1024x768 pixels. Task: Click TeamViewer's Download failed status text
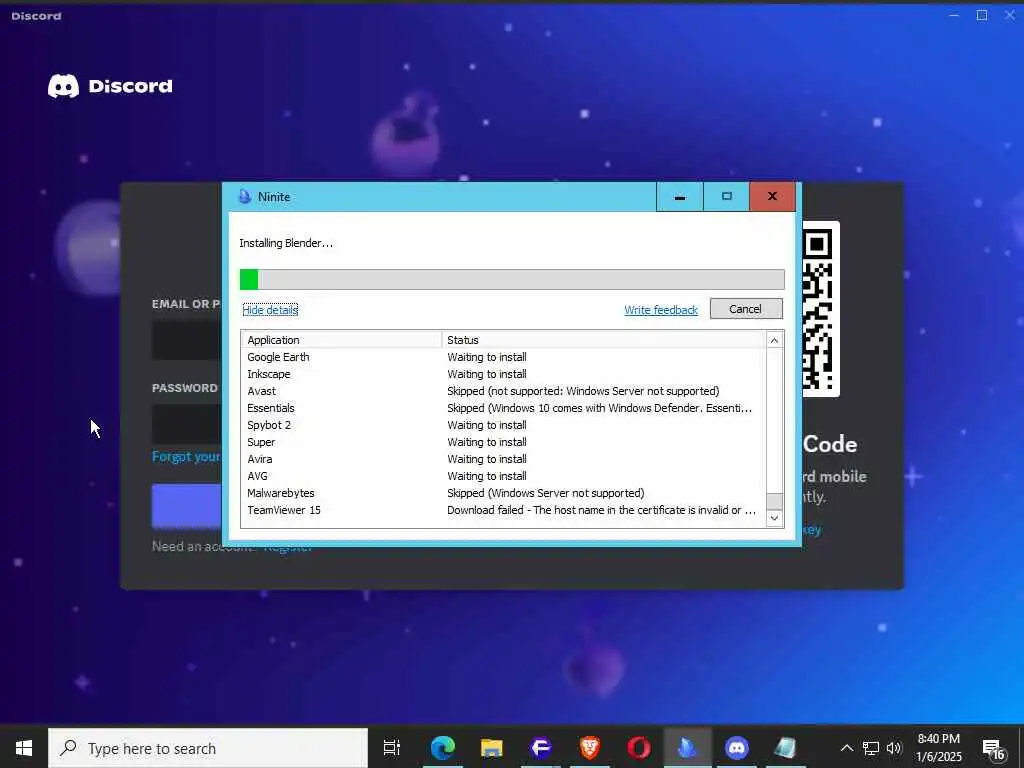pos(601,510)
